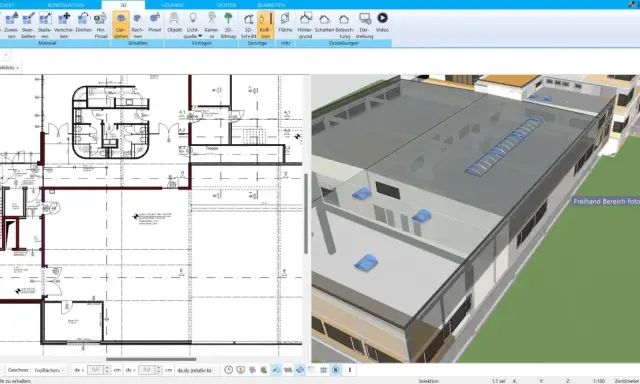Viewport: 640px width, 384px height.
Task: Open the three-dot overflow menu in bottom toolbar
Action: [349, 370]
